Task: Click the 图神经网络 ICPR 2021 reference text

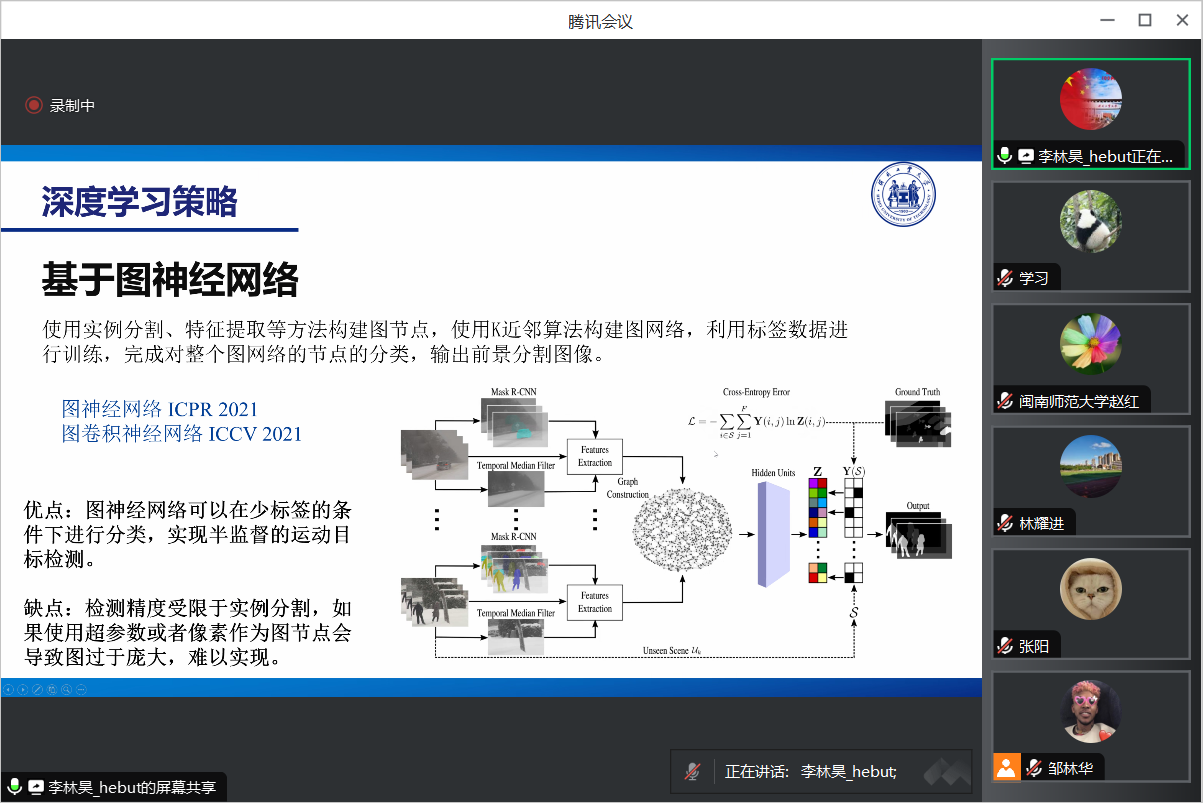Action: 160,409
